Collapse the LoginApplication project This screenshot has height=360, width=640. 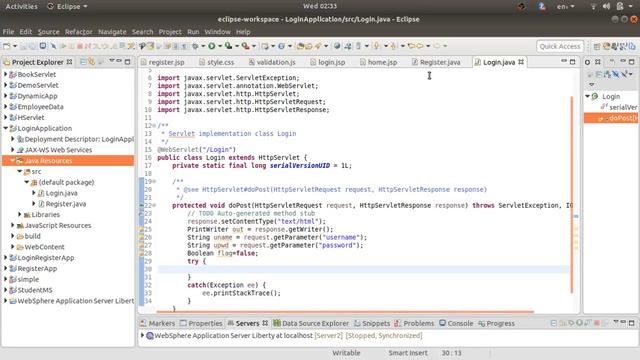point(5,128)
